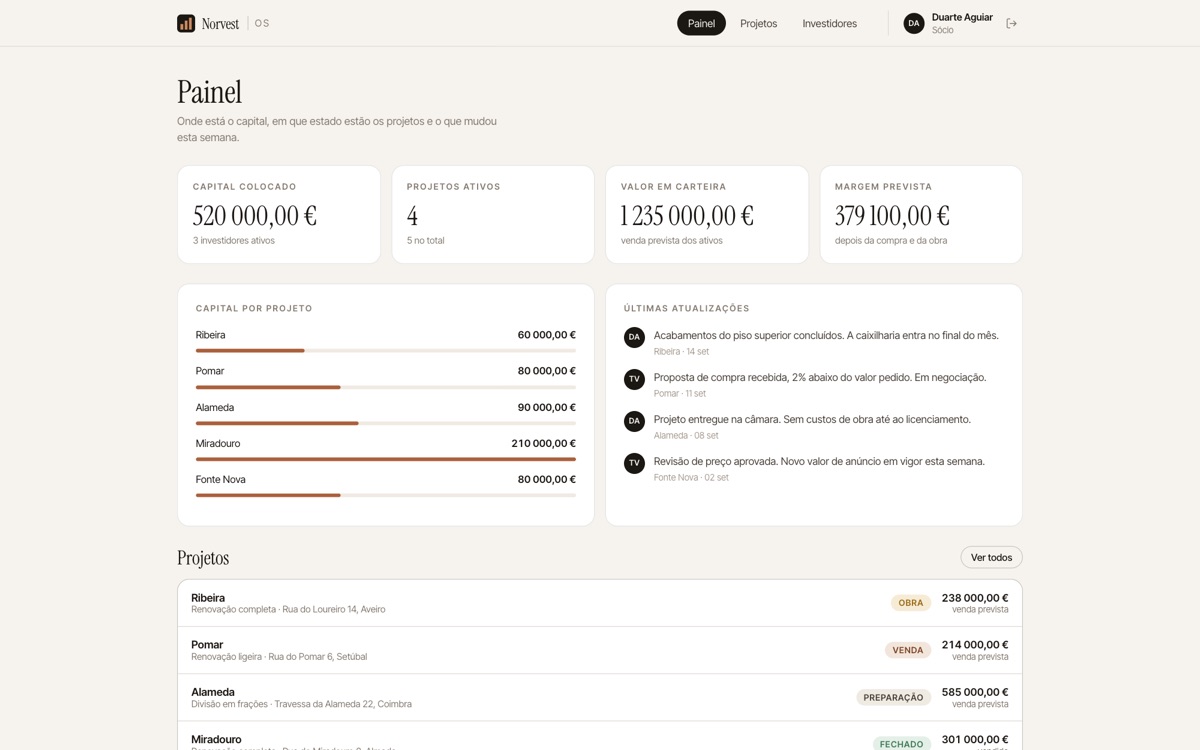1200x750 pixels.
Task: Click the FECHADO status badge
Action: [x=902, y=744]
